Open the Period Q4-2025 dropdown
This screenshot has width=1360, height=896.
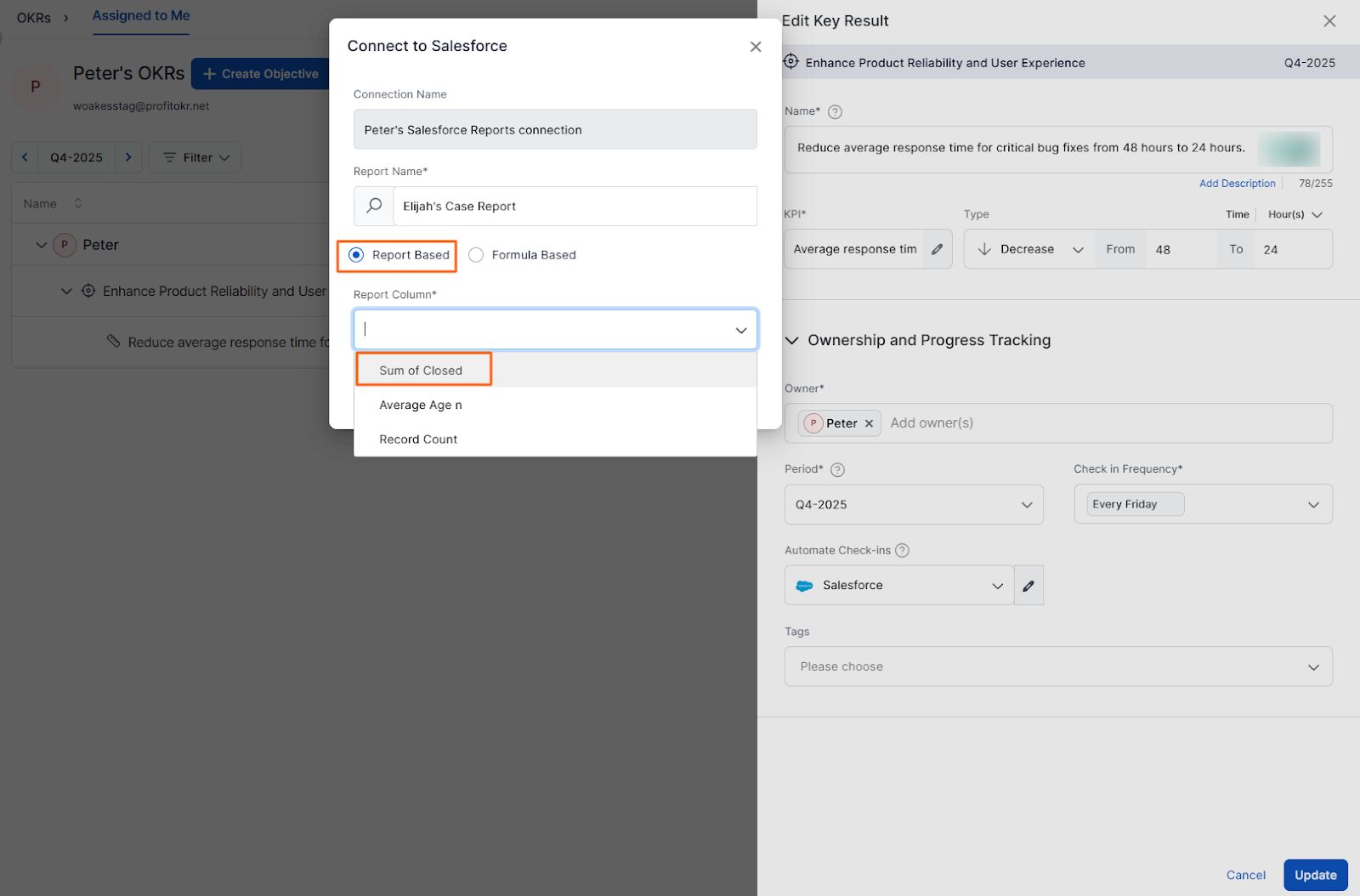point(914,505)
